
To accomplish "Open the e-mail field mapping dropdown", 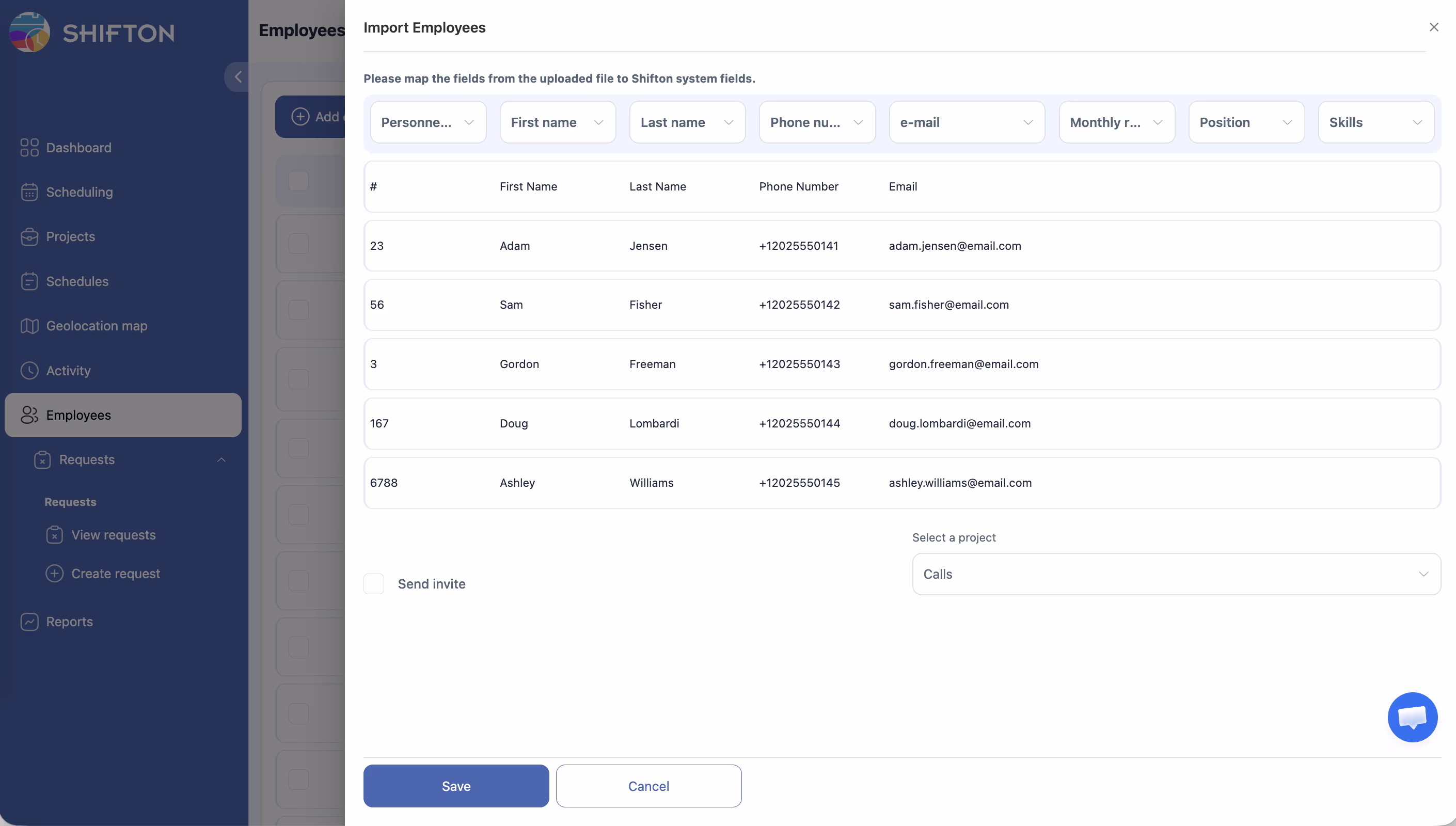I will (x=966, y=122).
